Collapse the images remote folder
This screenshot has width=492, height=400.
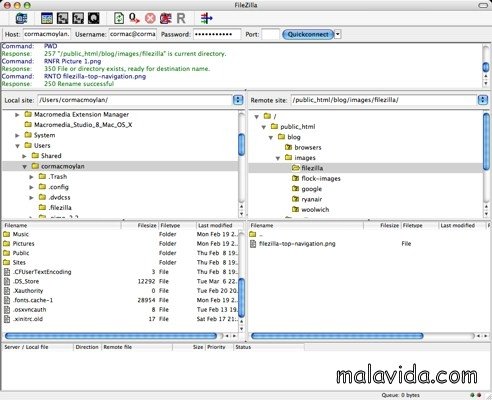[x=278, y=158]
